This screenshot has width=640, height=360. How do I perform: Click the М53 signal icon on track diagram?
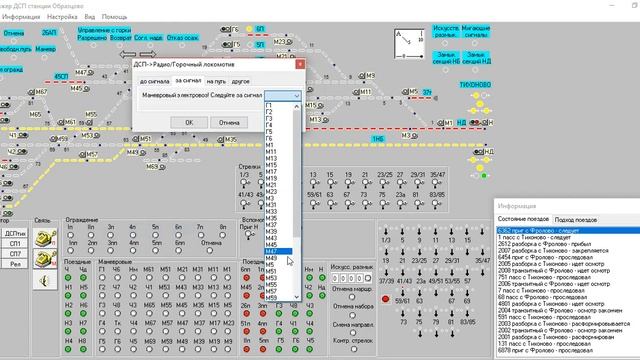click(97, 136)
